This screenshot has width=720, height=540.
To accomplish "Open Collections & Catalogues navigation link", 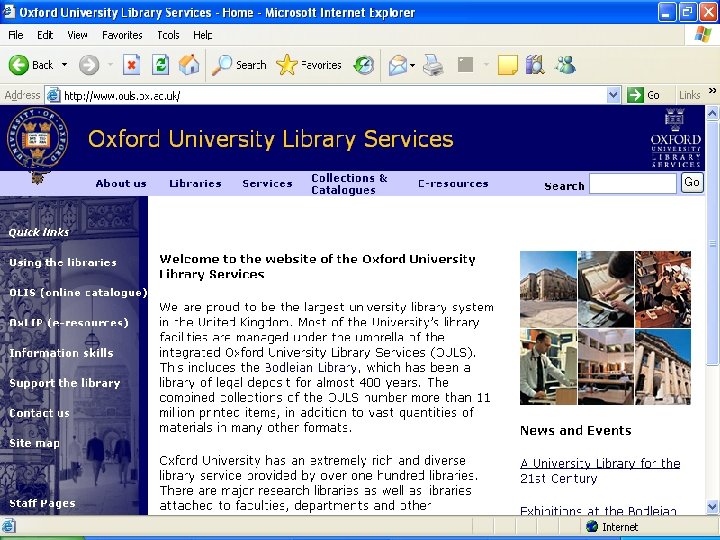I will [x=349, y=184].
